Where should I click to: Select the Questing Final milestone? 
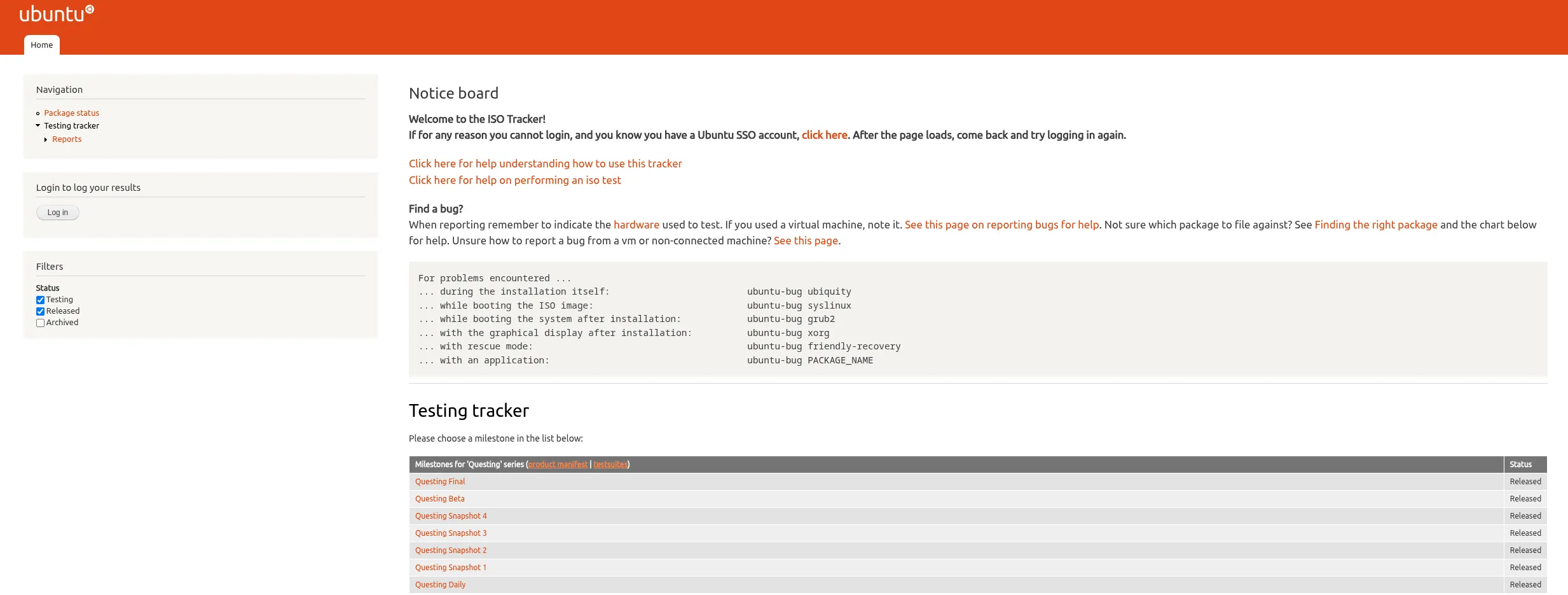(440, 482)
